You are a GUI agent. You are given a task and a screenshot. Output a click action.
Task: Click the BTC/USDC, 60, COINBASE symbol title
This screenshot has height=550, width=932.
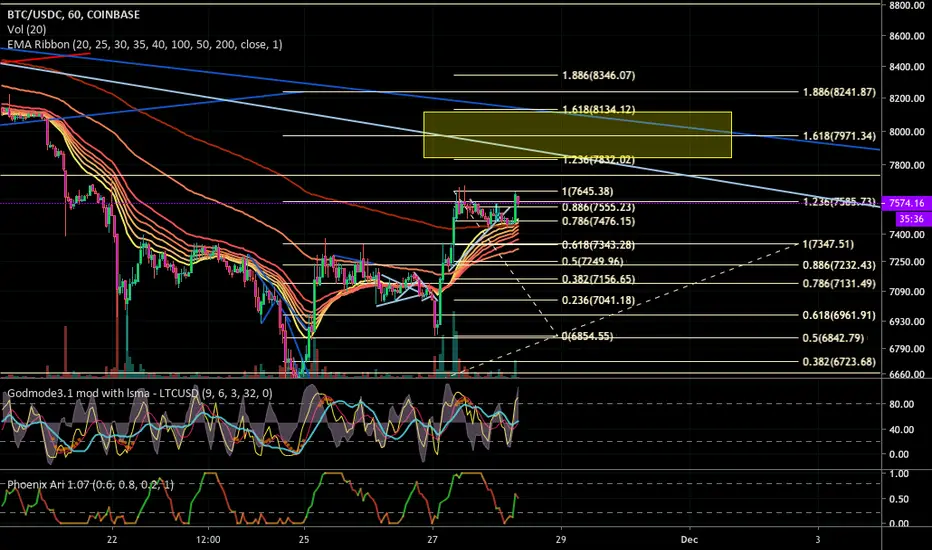pyautogui.click(x=74, y=15)
